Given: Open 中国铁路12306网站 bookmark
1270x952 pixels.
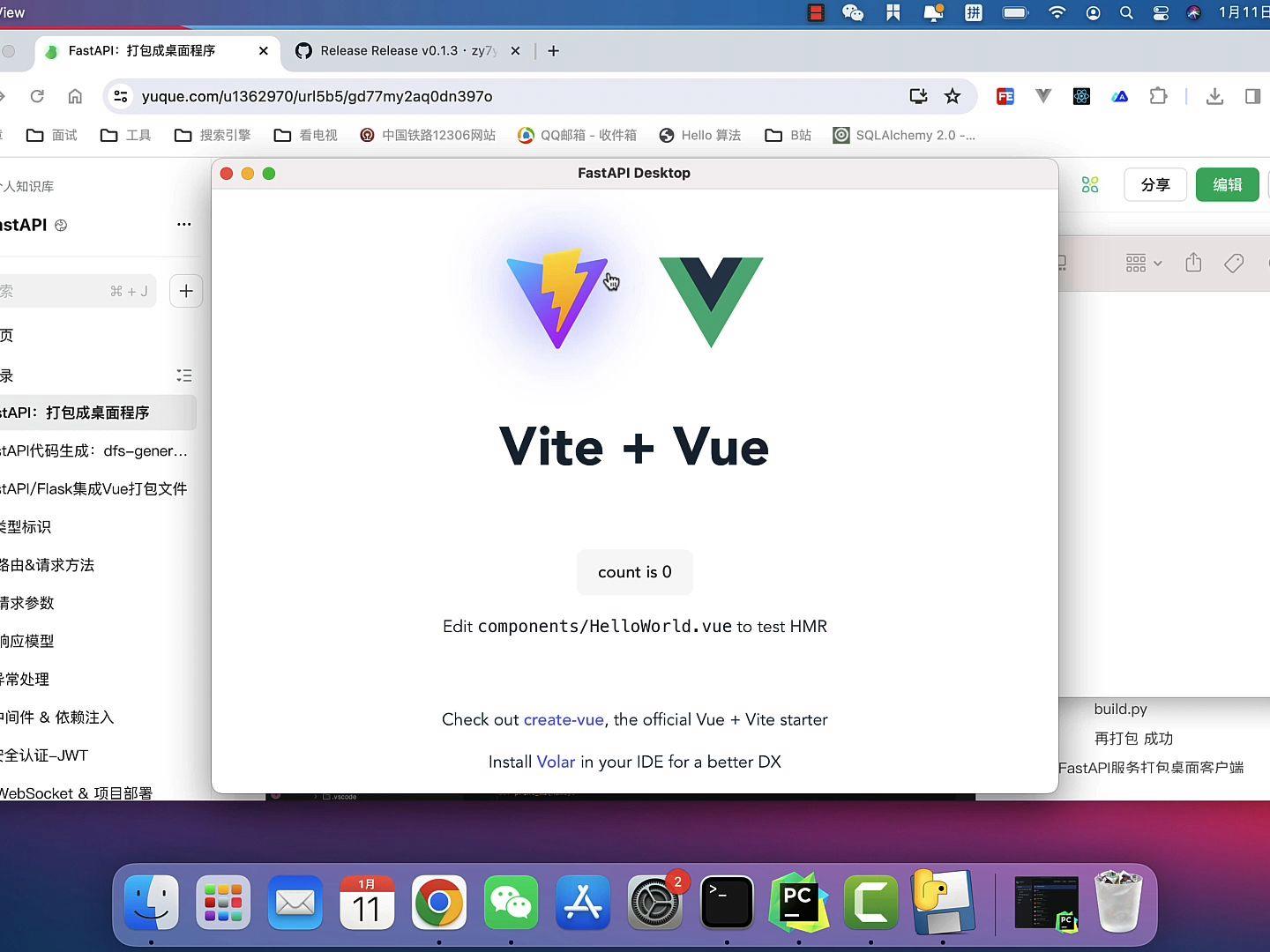Looking at the screenshot, I should (428, 135).
